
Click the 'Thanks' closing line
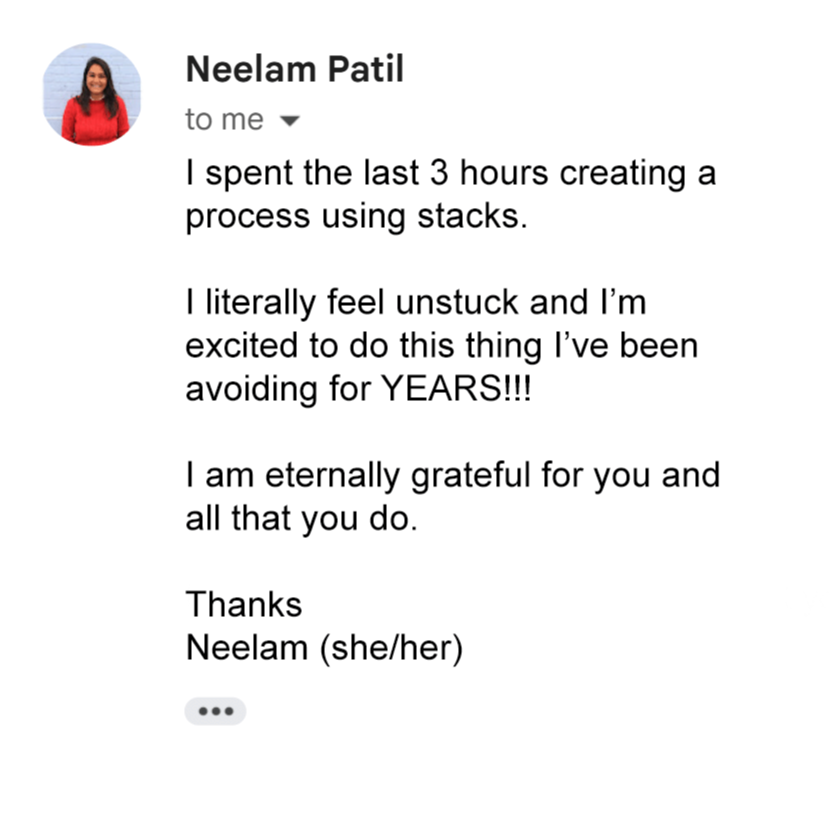pyautogui.click(x=244, y=604)
